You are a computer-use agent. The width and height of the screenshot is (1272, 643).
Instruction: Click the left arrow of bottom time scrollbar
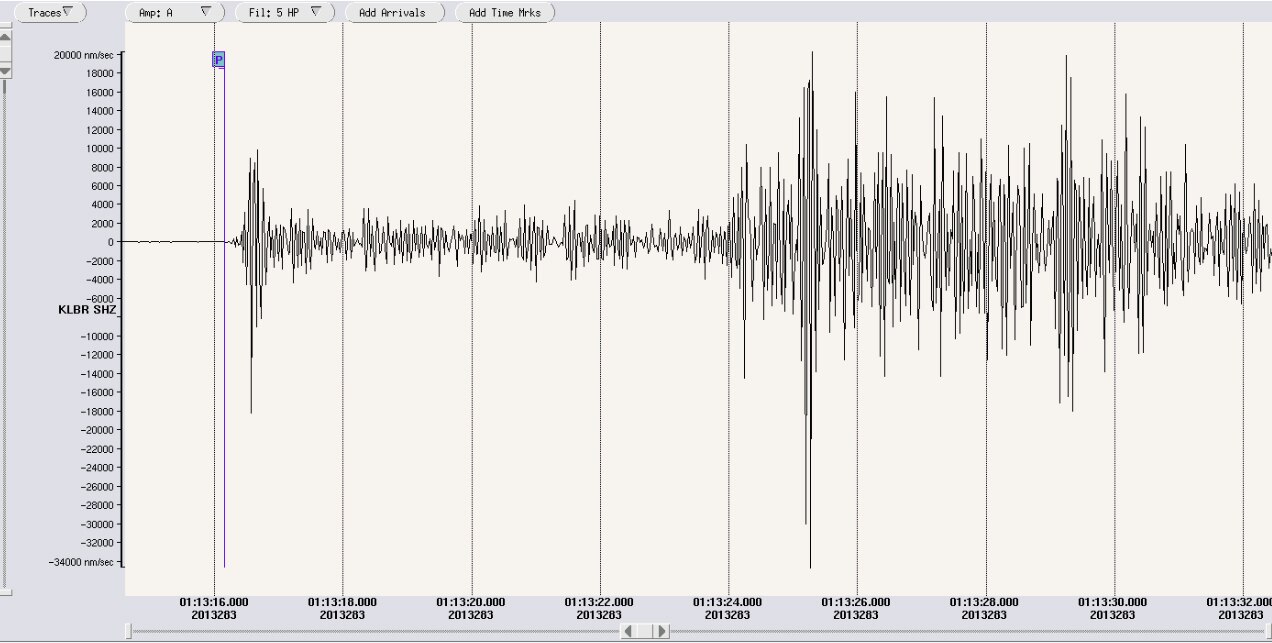pos(628,631)
